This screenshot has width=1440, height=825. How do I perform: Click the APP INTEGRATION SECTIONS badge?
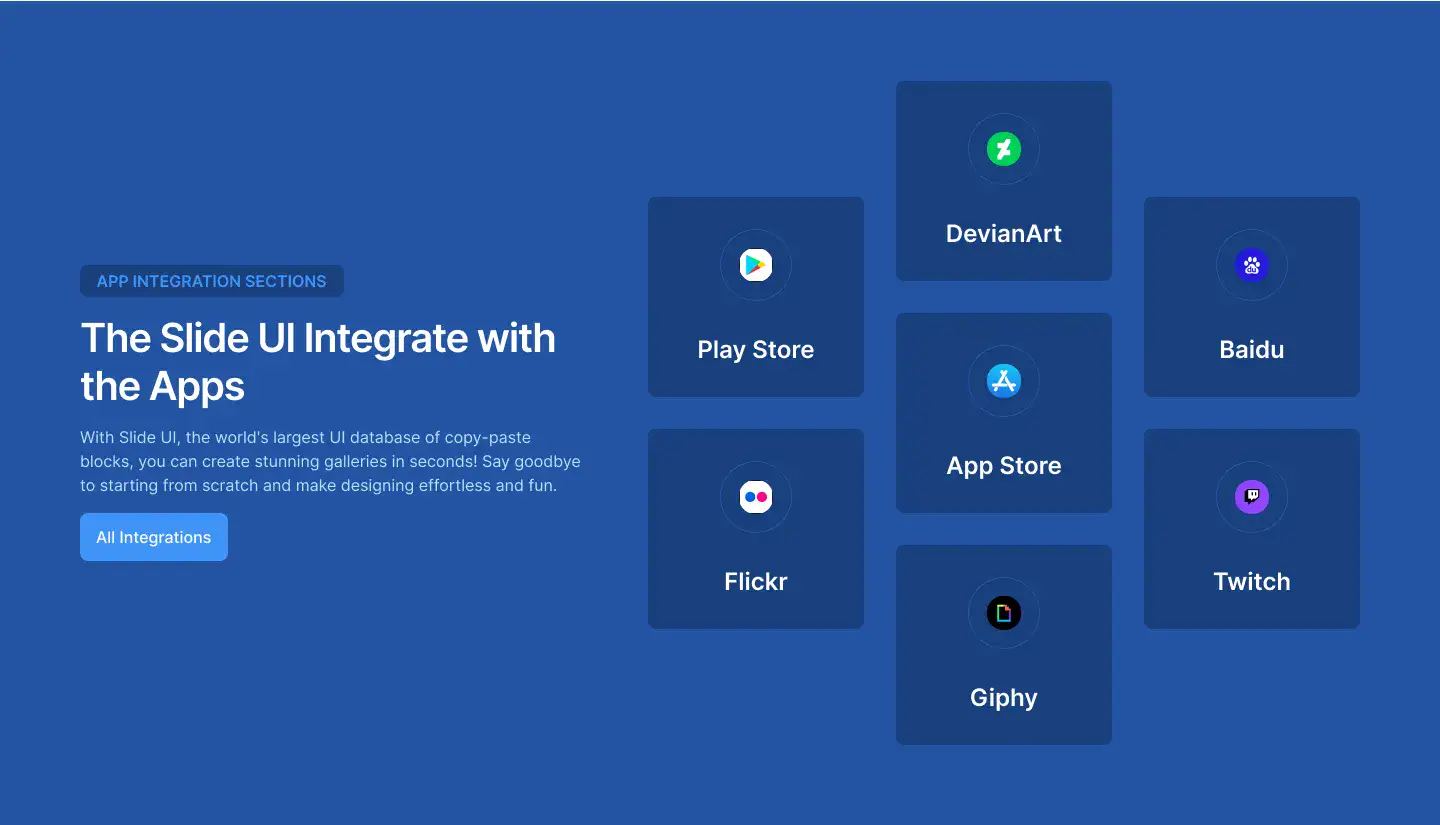212,281
